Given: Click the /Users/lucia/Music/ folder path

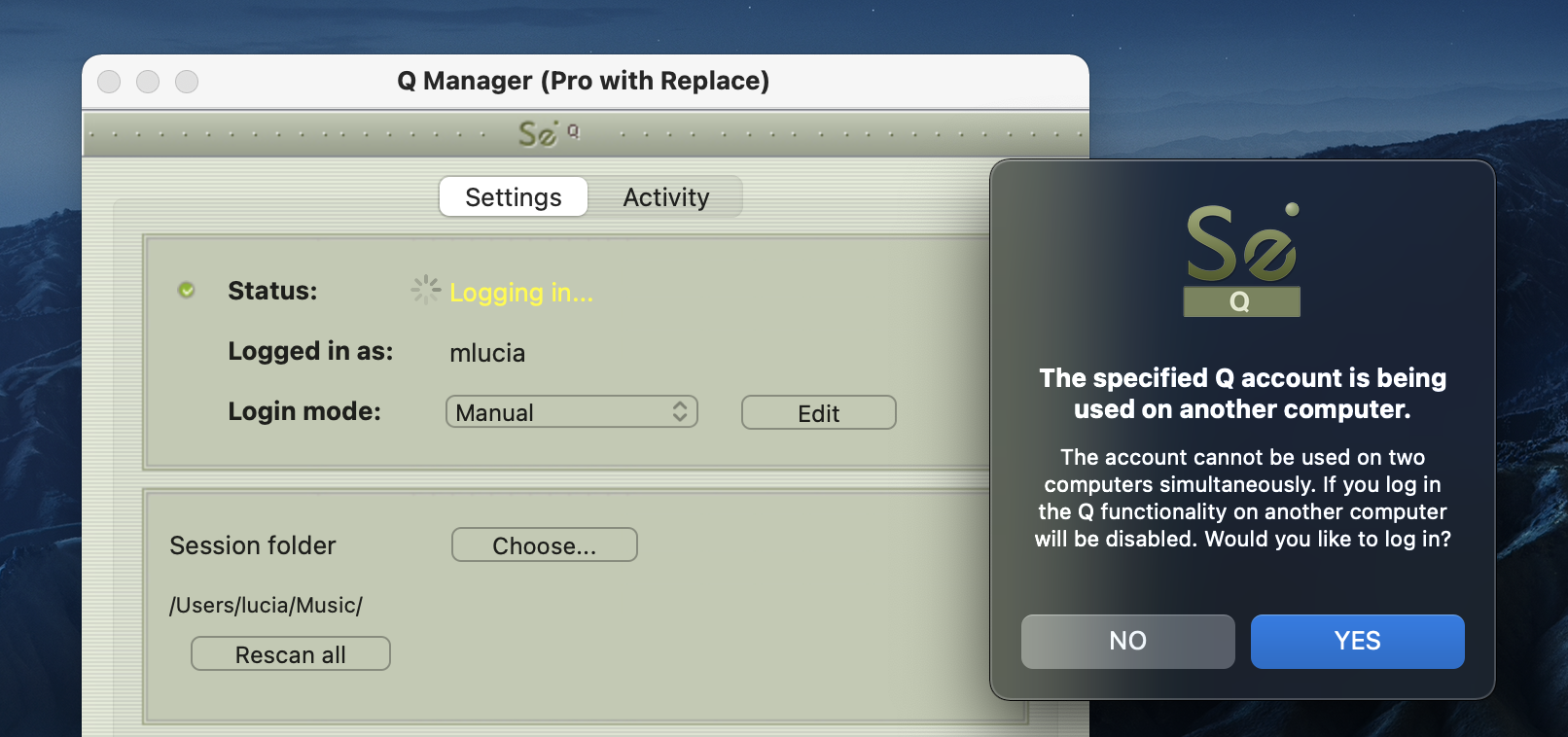Looking at the screenshot, I should point(266,605).
